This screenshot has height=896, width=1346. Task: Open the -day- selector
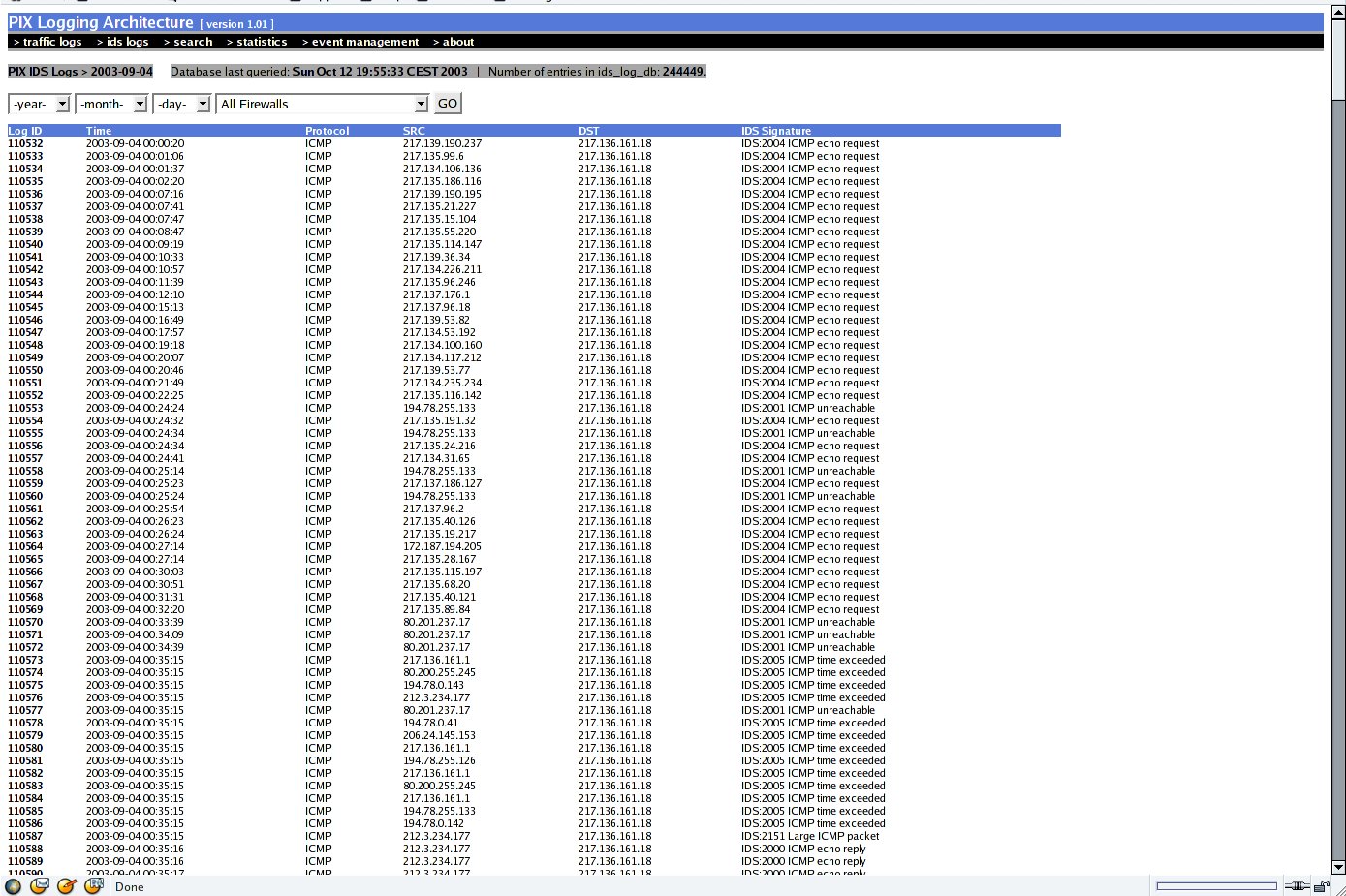181,104
